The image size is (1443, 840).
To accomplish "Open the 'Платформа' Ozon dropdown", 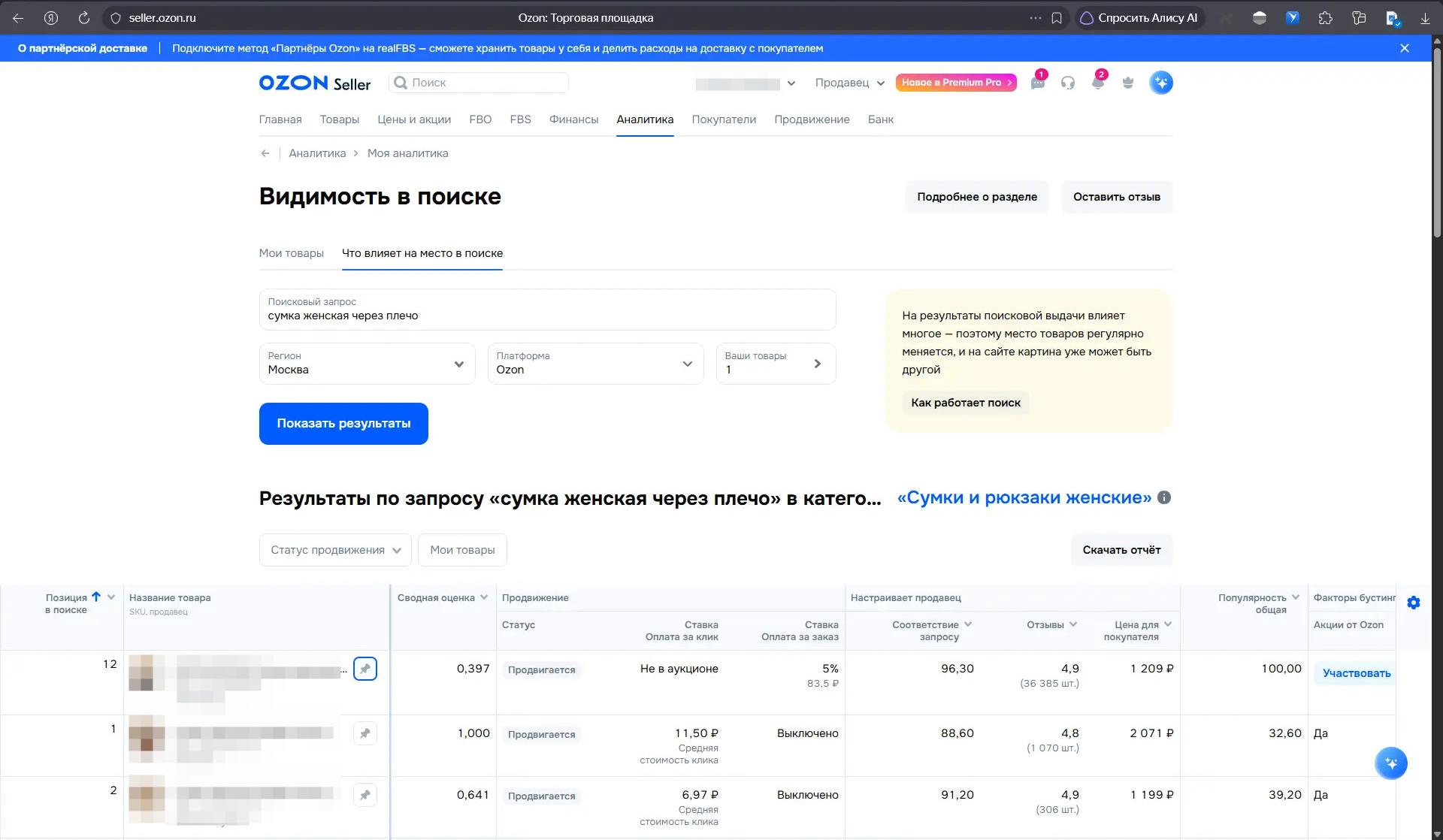I will pos(596,364).
